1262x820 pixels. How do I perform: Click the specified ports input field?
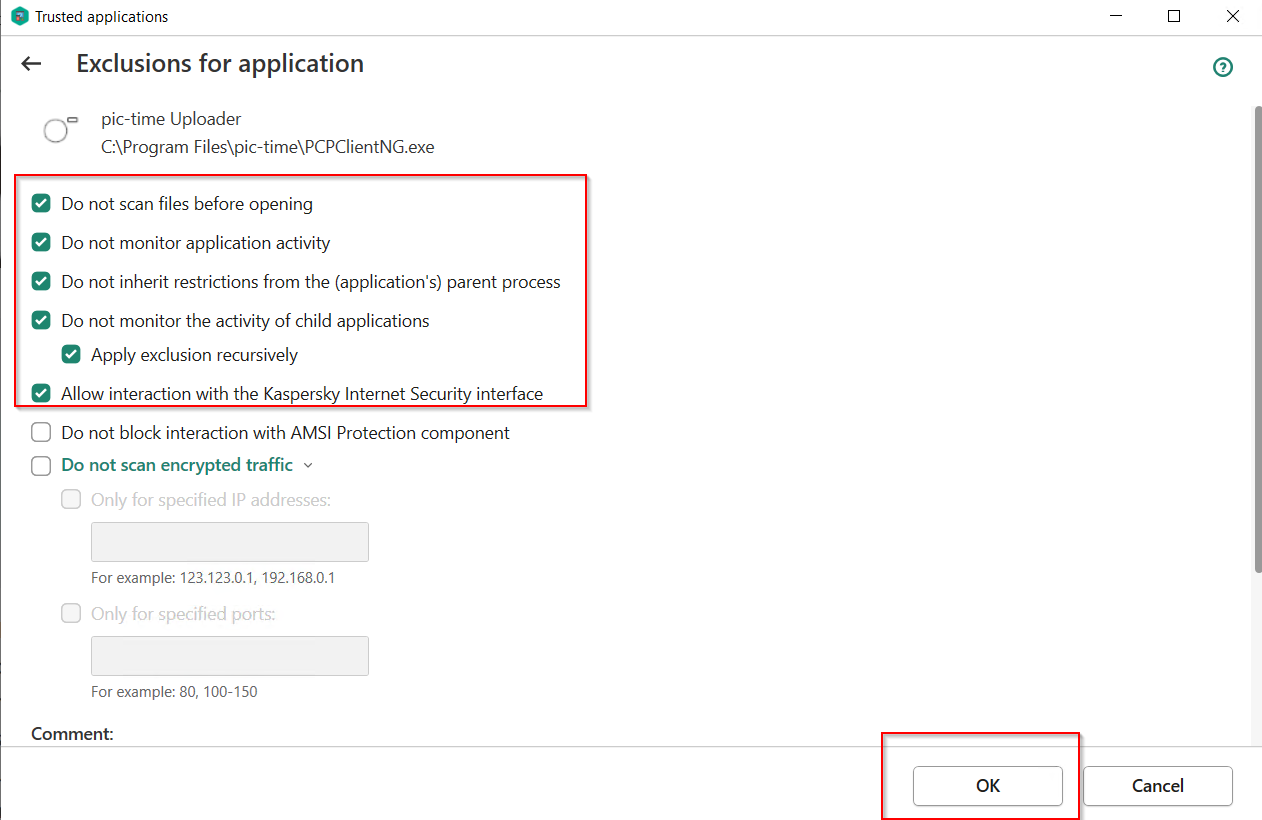pyautogui.click(x=230, y=656)
